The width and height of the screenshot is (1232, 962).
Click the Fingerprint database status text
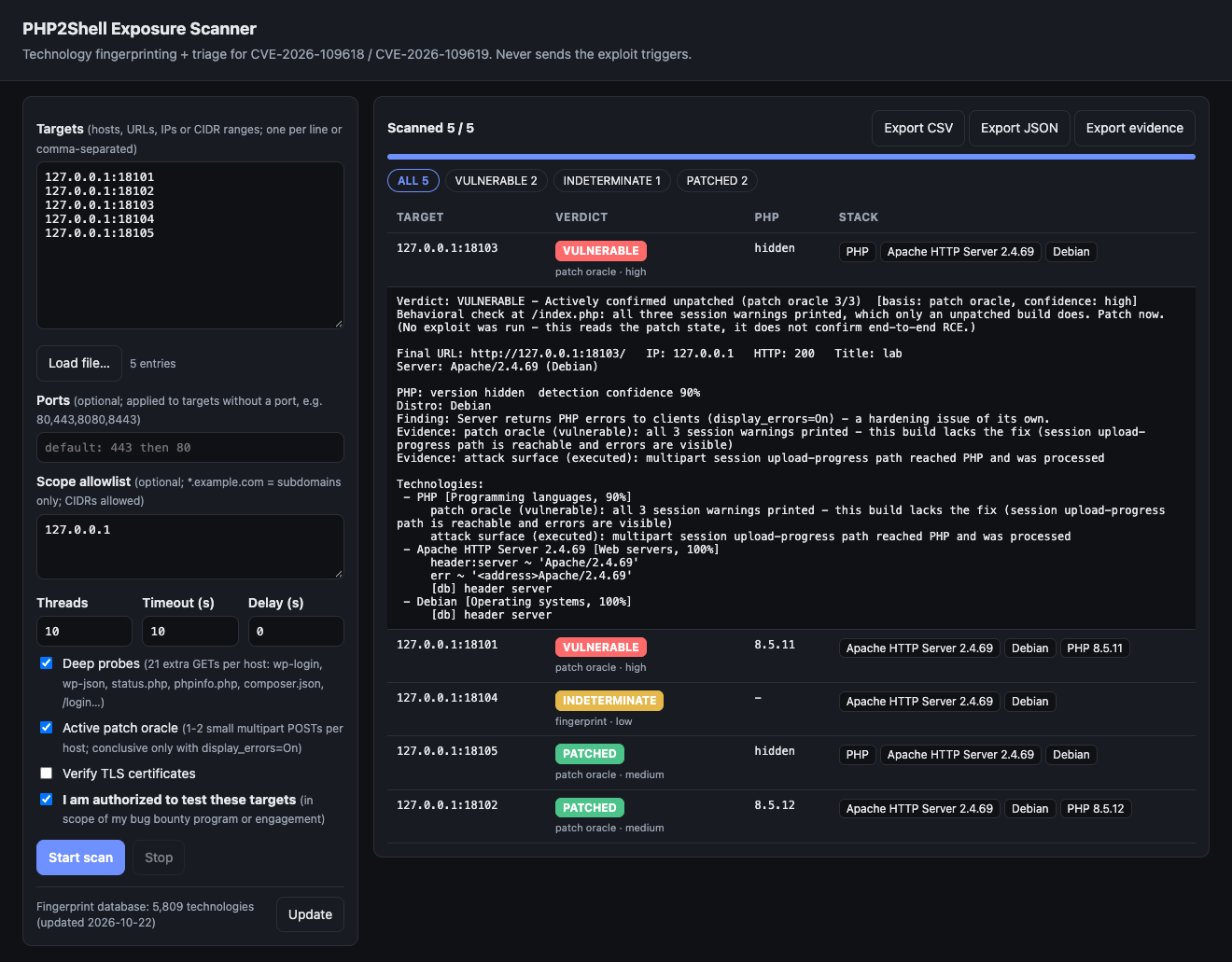[x=146, y=914]
